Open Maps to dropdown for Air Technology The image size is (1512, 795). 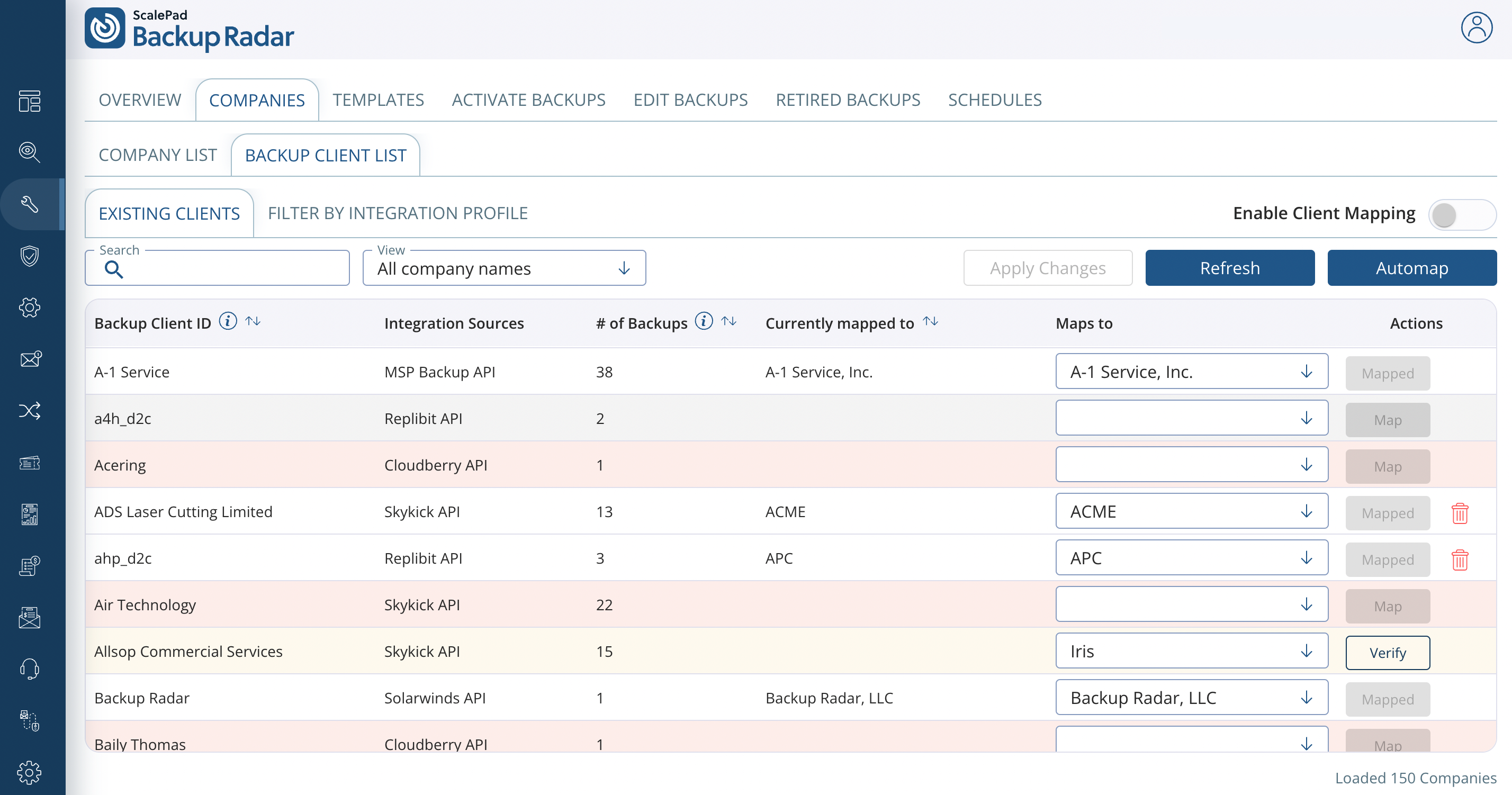click(1192, 604)
